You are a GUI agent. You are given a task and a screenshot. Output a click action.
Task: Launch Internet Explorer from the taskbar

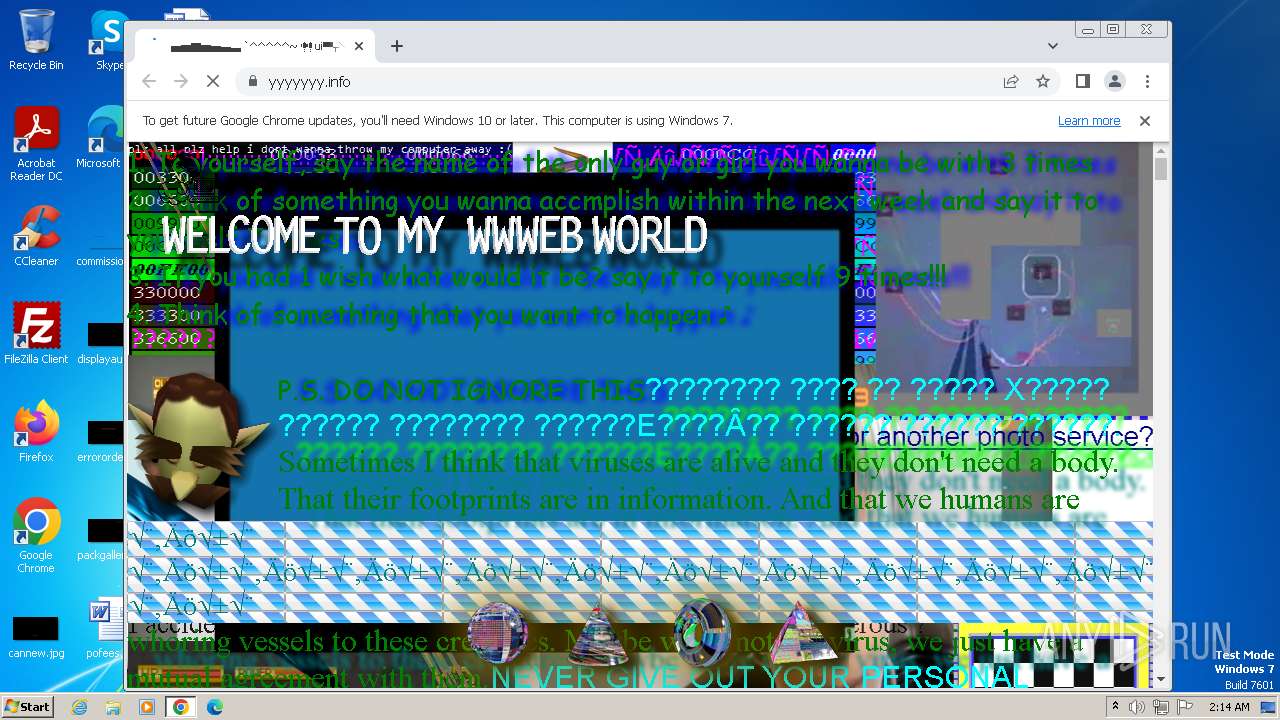point(79,707)
